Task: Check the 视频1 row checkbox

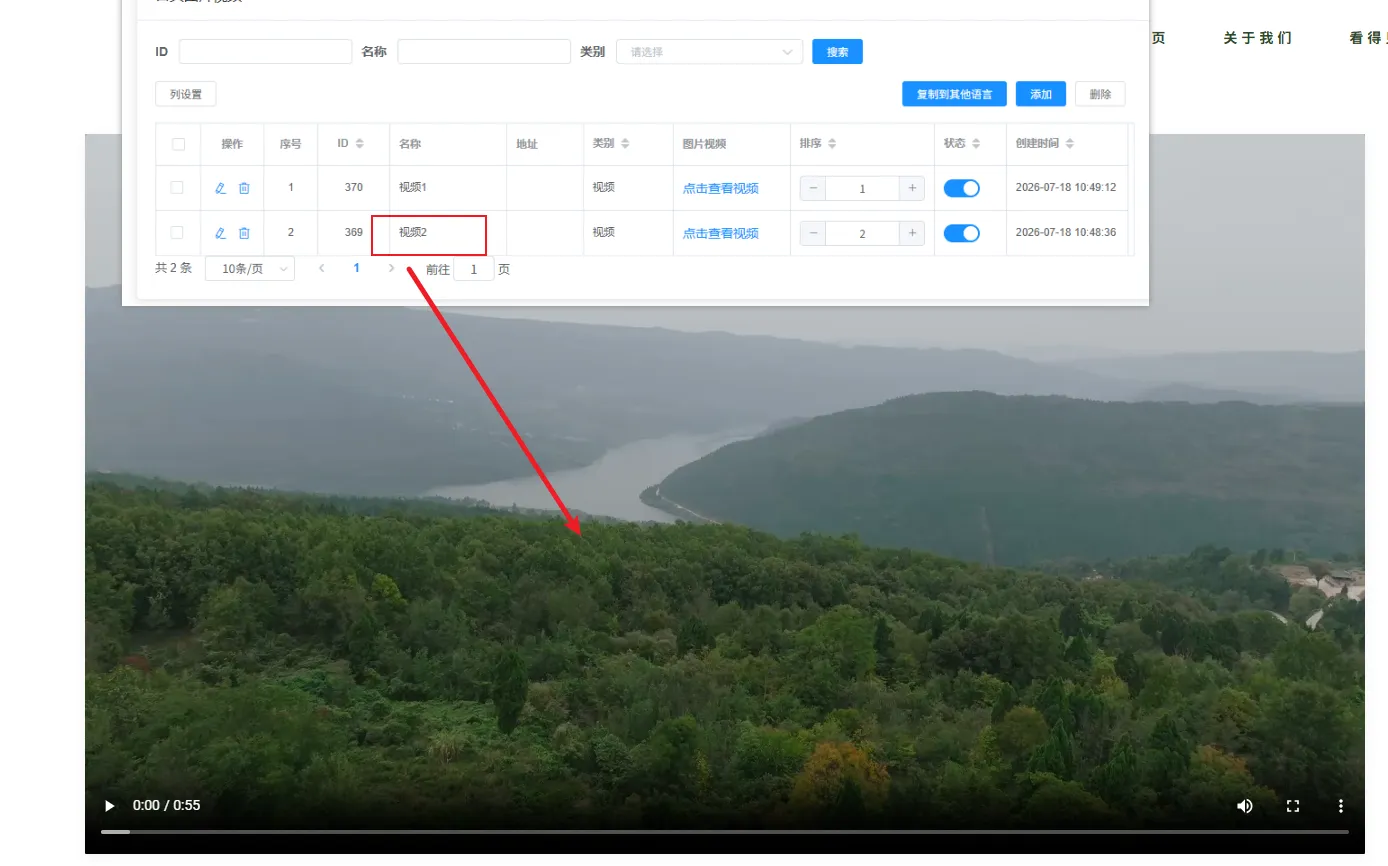Action: (x=177, y=187)
